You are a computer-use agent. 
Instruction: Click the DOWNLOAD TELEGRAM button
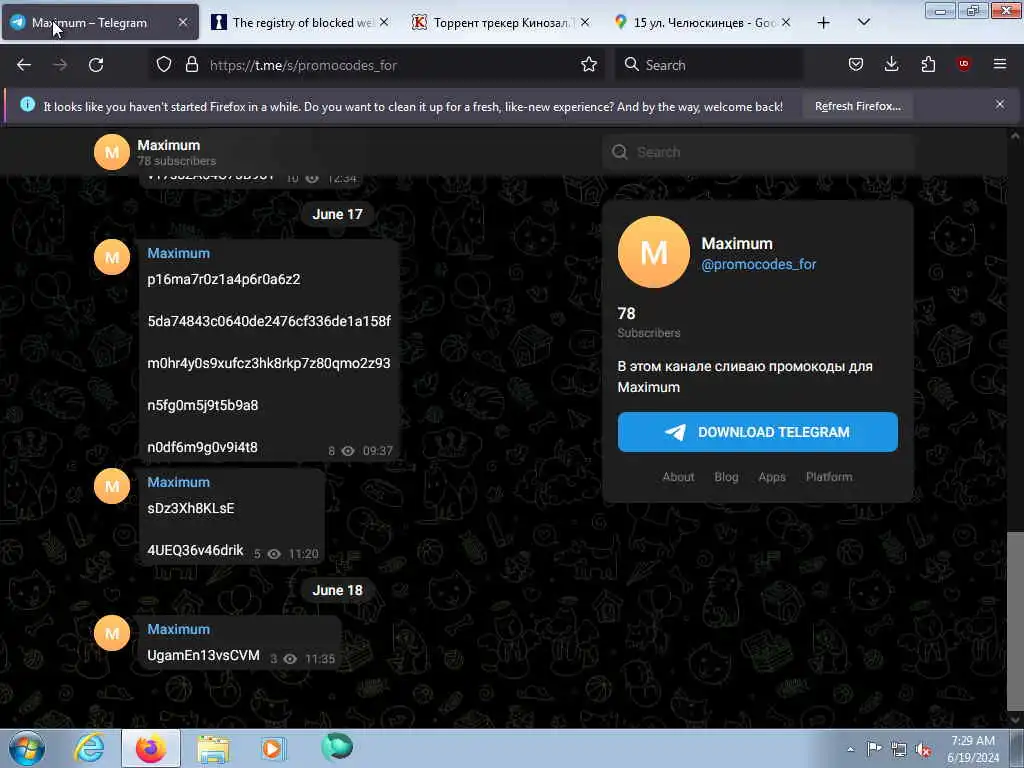[758, 432]
